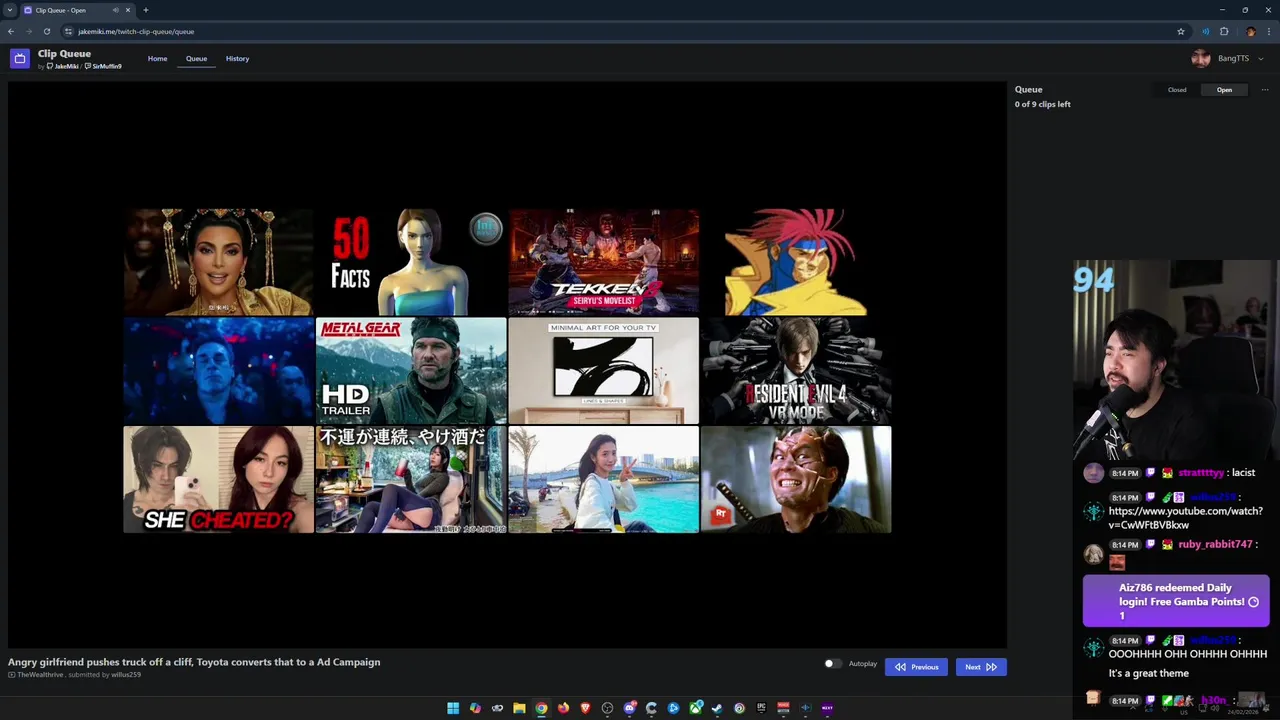The width and height of the screenshot is (1280, 720).
Task: Open the Resident Evil 4 VR Mode thumbnail
Action: coord(796,371)
